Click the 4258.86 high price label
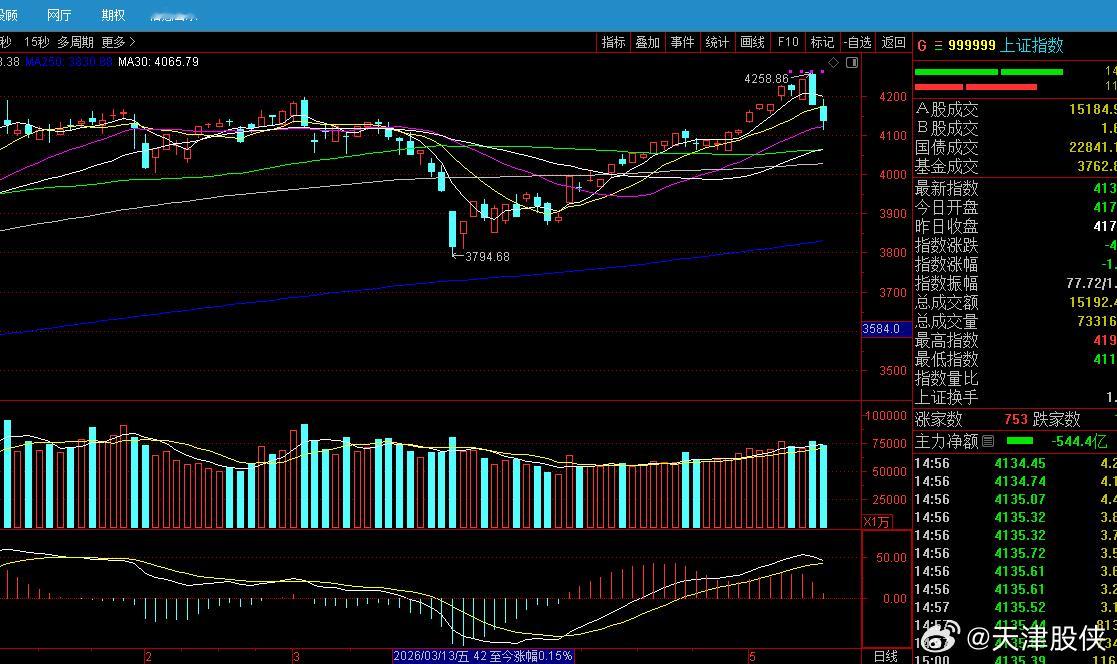The width and height of the screenshot is (1117, 664). 767,79
